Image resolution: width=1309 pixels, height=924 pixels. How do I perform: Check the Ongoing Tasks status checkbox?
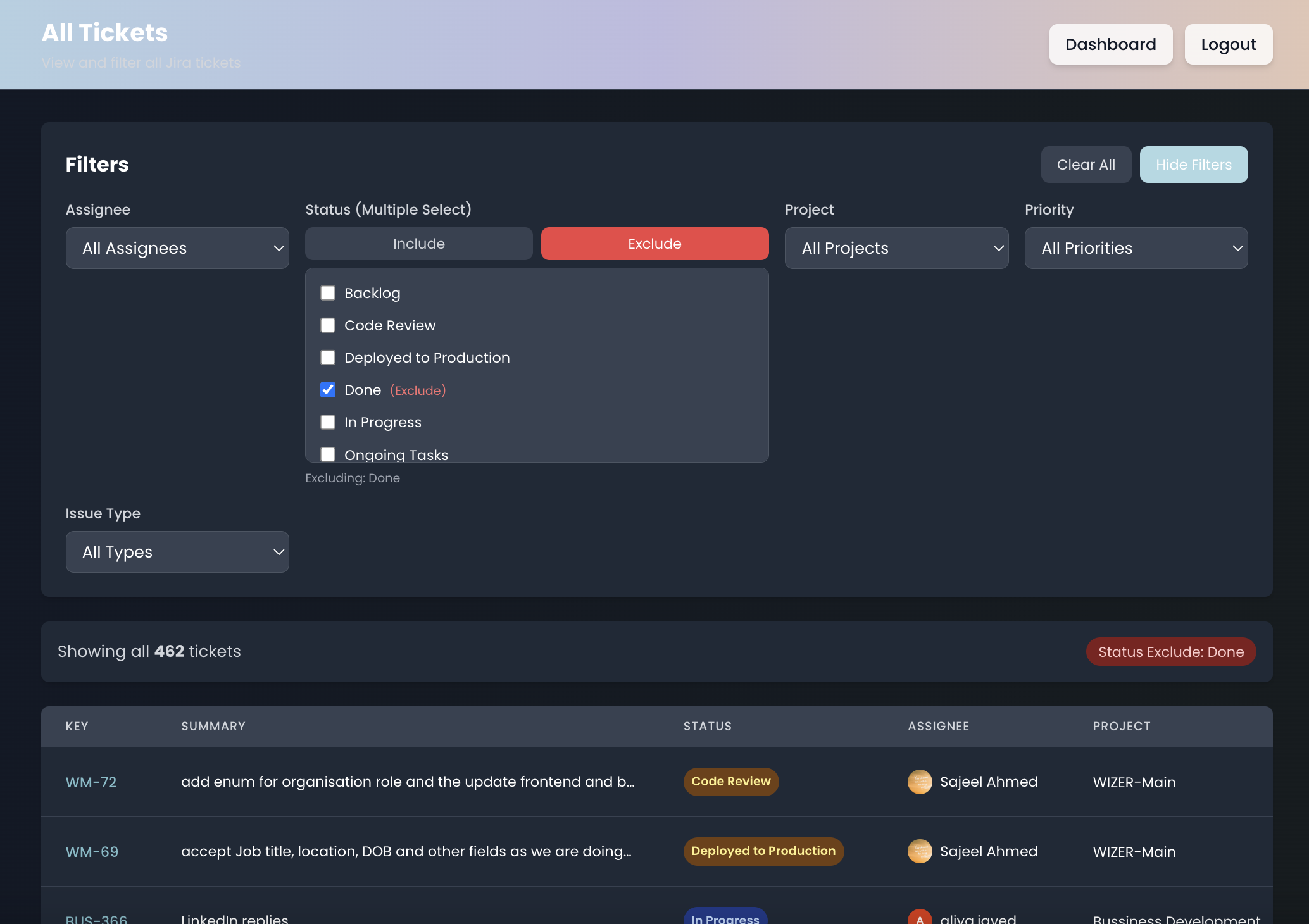(328, 454)
